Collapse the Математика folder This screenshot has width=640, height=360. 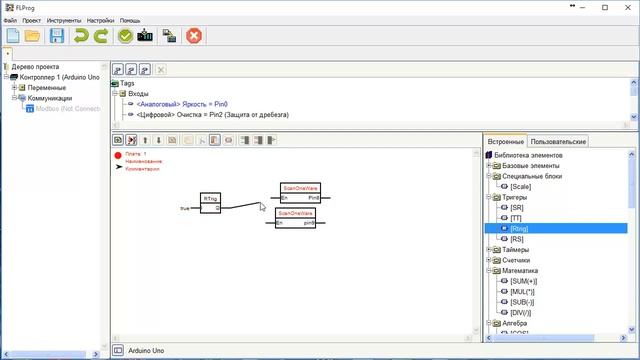click(x=489, y=270)
